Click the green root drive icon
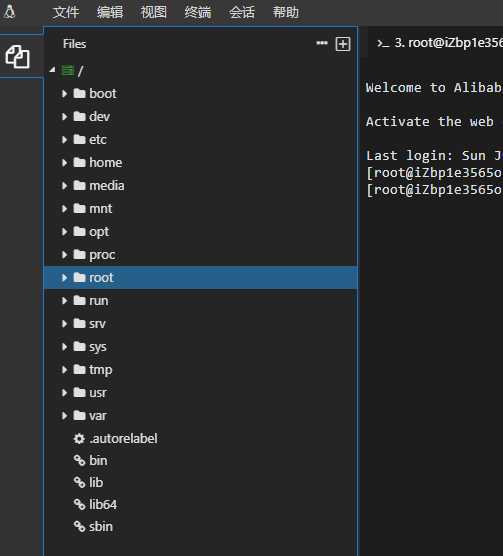Viewport: 503px width, 556px height. [67, 70]
